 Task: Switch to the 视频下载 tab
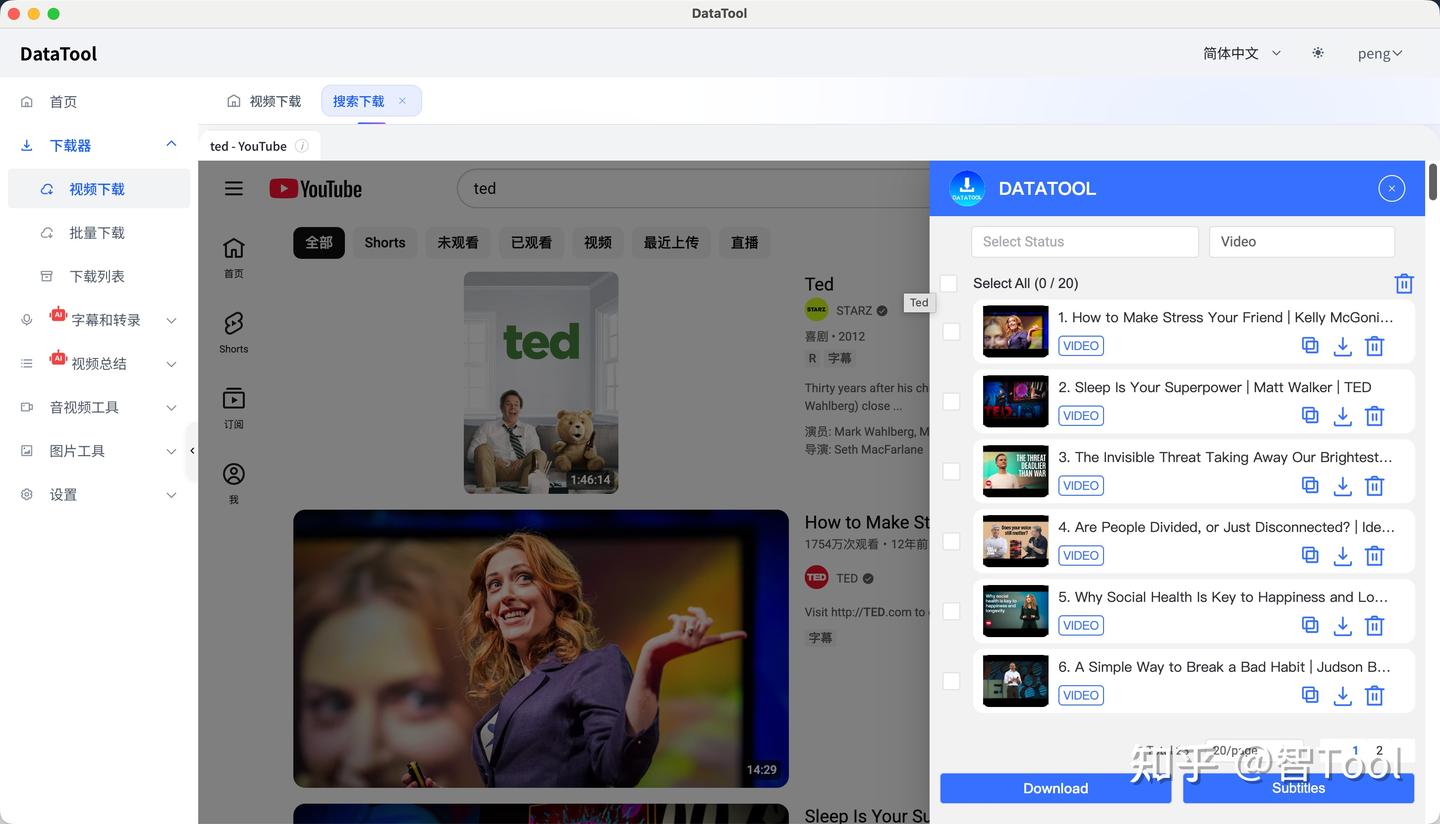pos(265,101)
